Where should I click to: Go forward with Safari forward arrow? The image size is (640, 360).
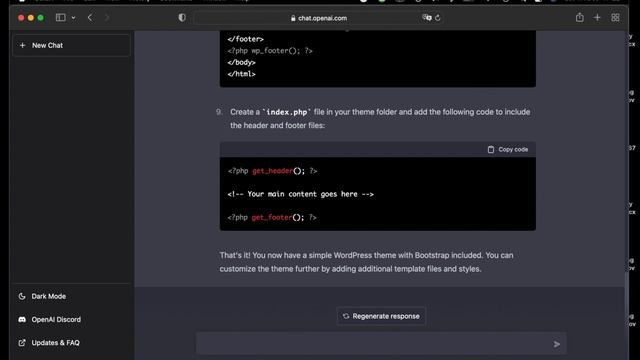[x=107, y=18]
